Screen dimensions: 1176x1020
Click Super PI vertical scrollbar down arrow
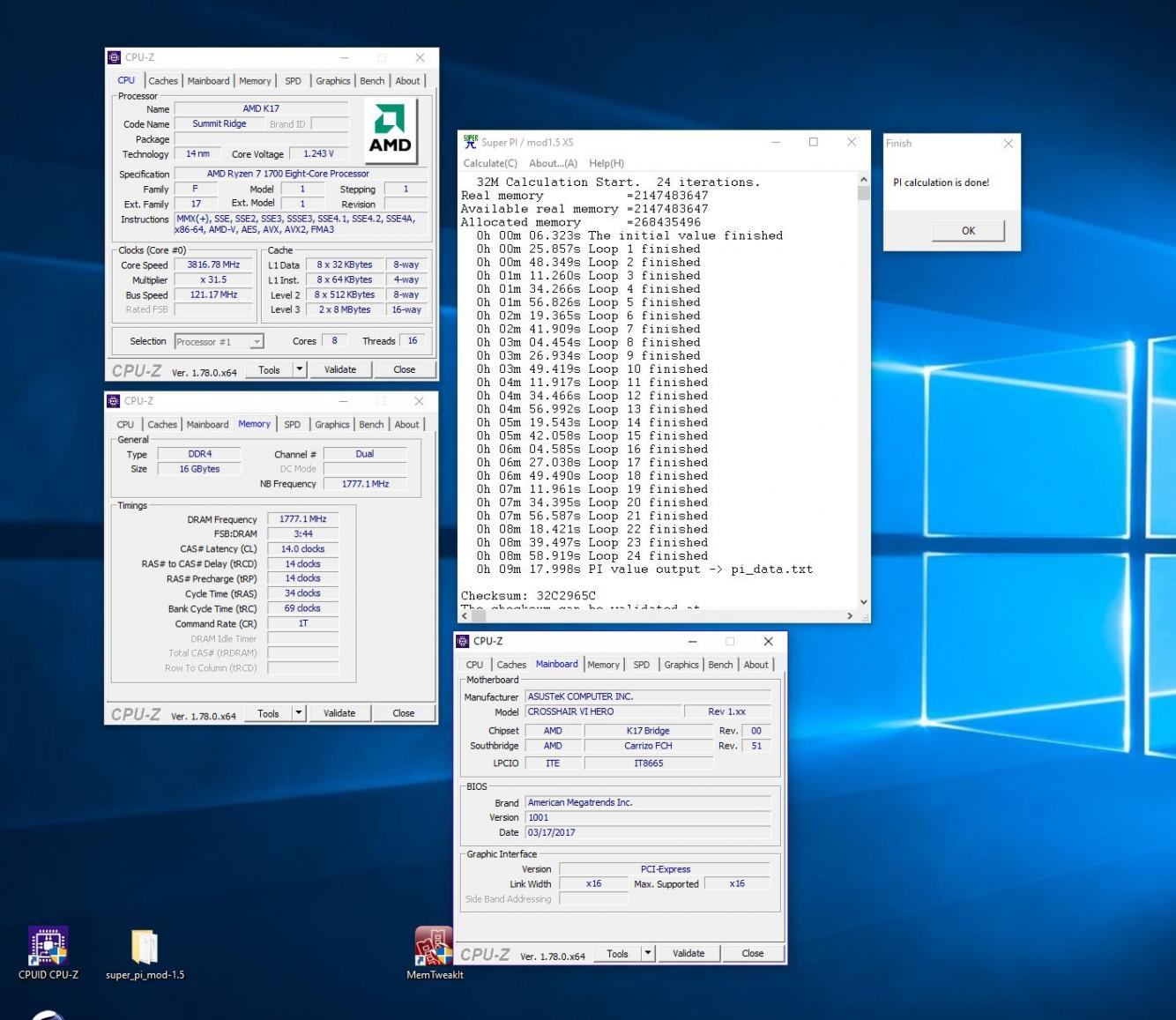863,602
